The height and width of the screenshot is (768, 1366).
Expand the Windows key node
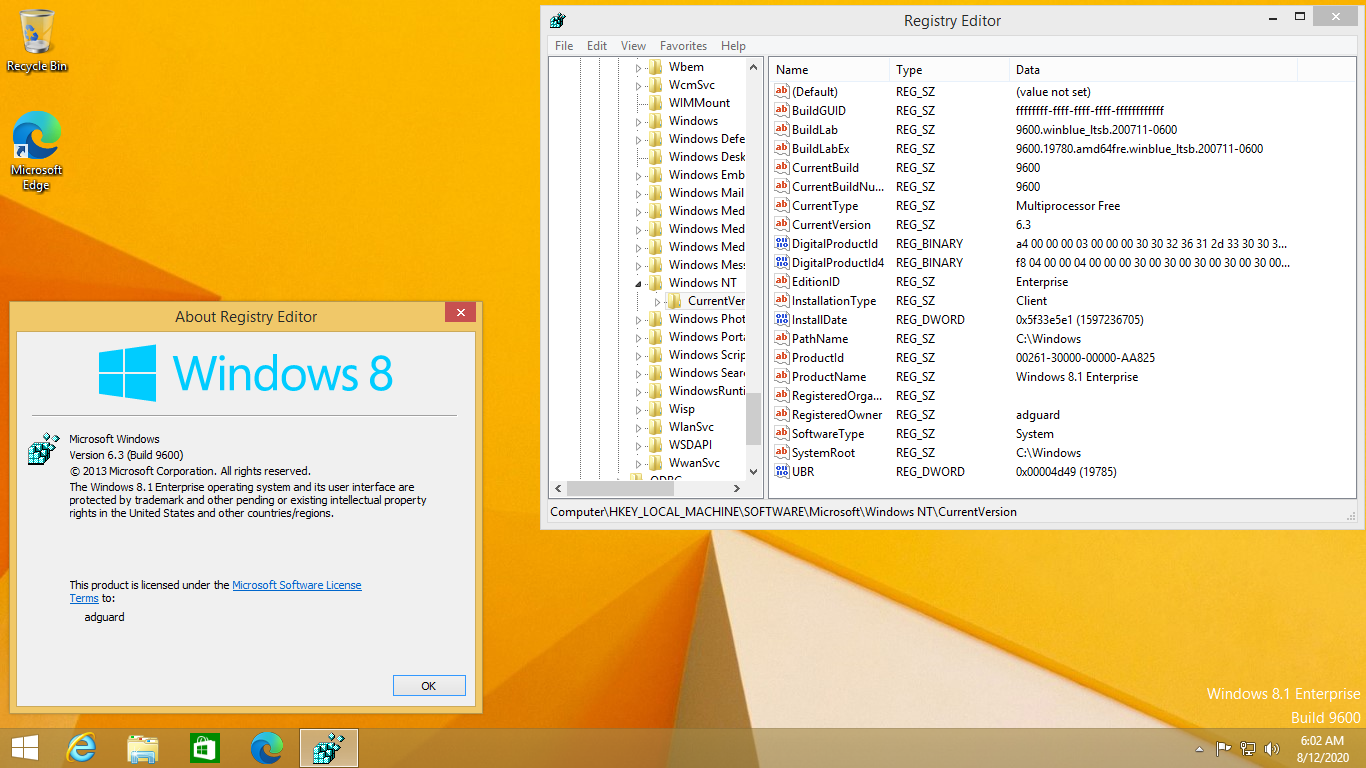click(x=638, y=121)
